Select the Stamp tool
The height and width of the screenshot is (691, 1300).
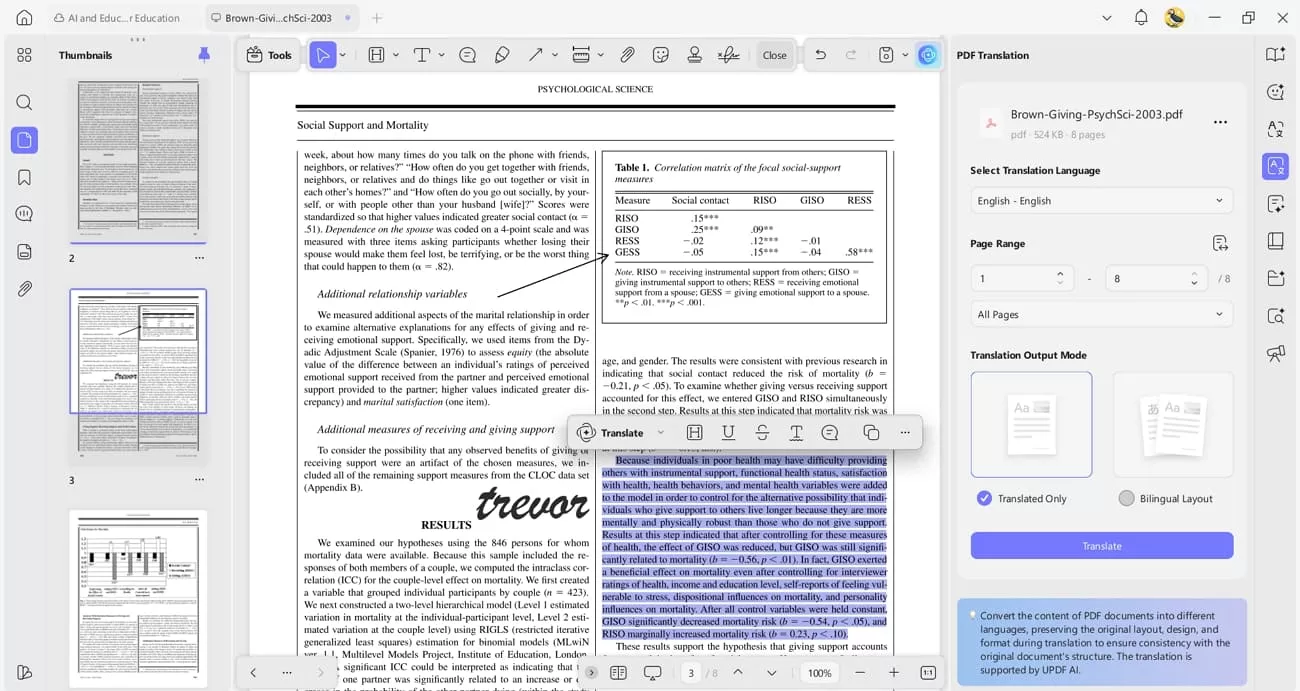(693, 55)
